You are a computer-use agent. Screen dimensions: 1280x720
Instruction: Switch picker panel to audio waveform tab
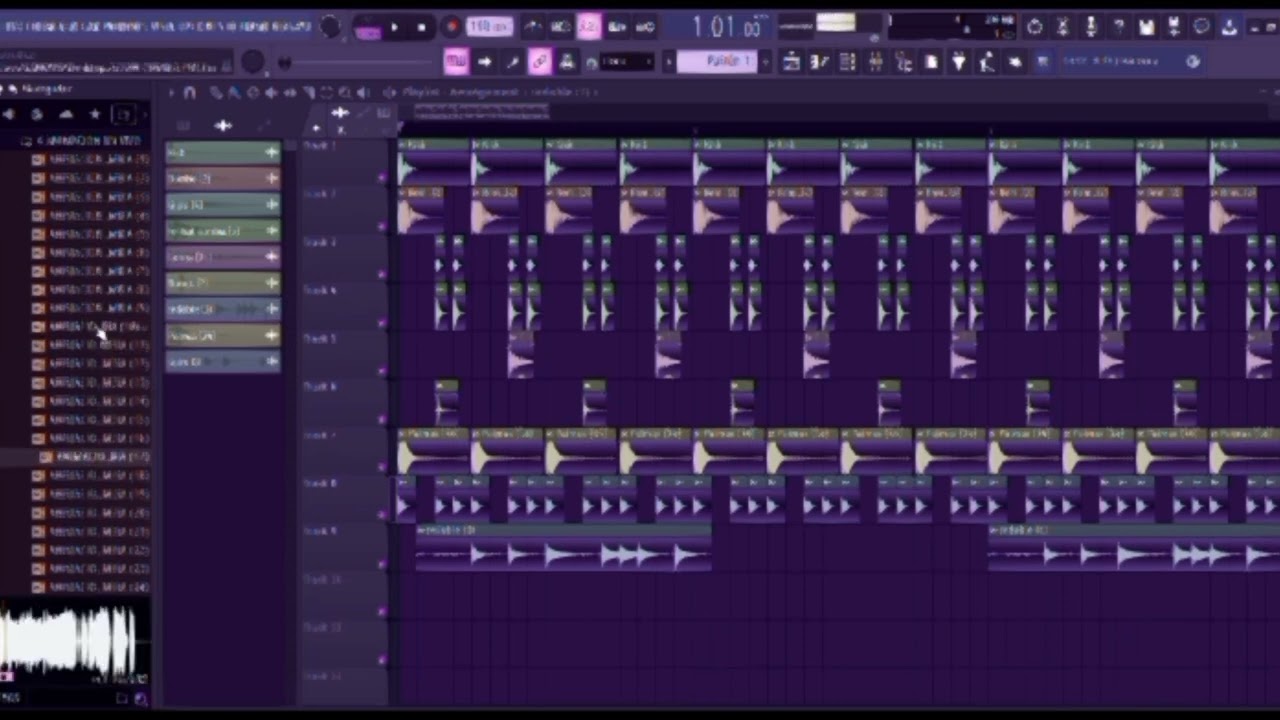tap(223, 126)
